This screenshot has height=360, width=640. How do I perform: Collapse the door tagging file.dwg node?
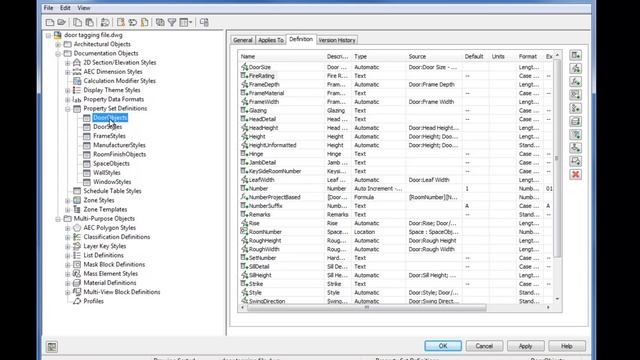click(49, 36)
